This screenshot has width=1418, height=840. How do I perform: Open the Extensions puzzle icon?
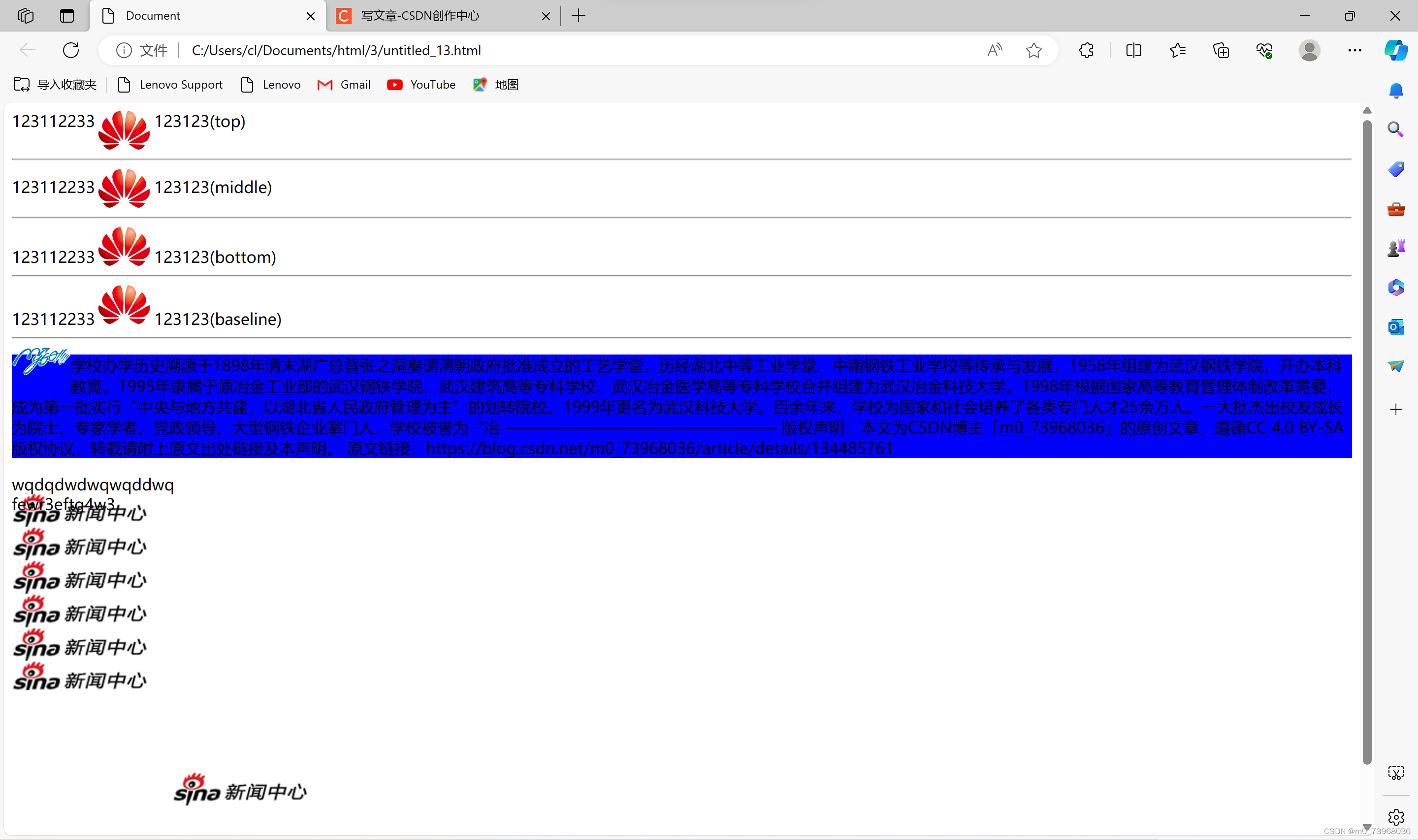click(1086, 50)
